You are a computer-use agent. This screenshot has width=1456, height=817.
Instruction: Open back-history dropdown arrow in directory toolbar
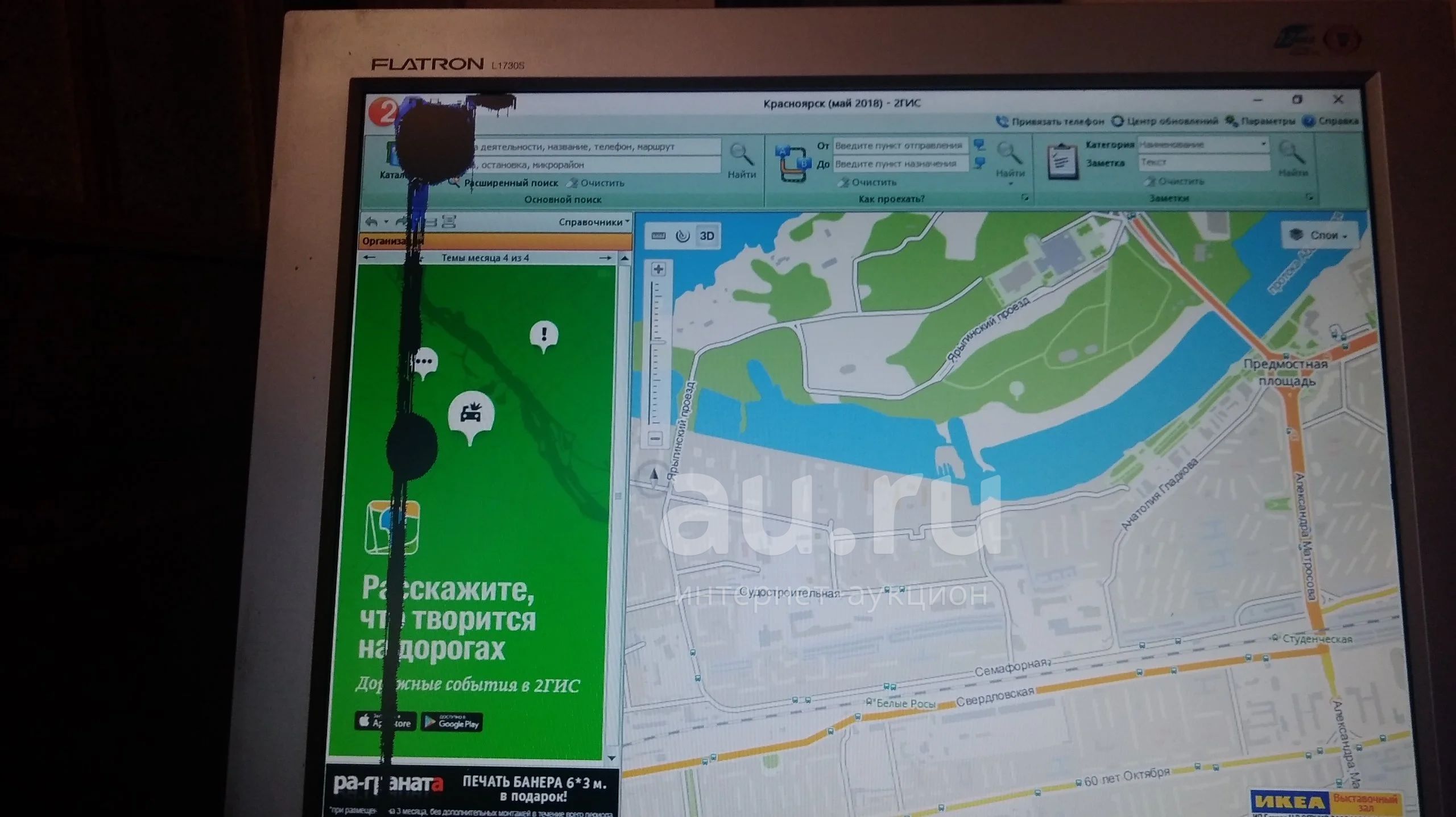click(386, 222)
